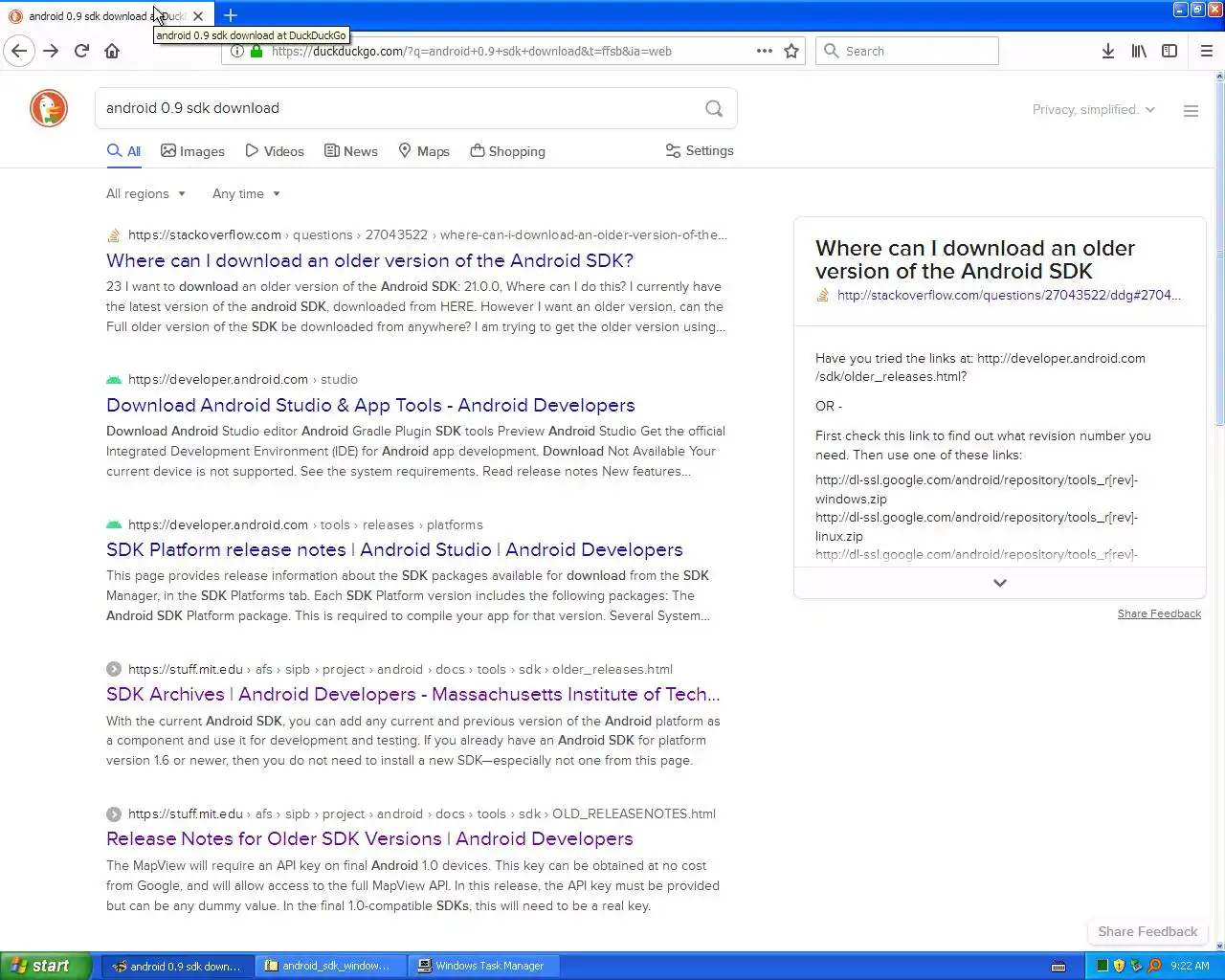Expand the All regions filter

145,193
